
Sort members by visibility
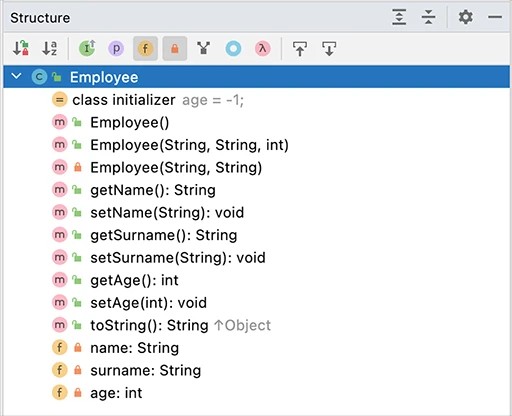pos(21,49)
